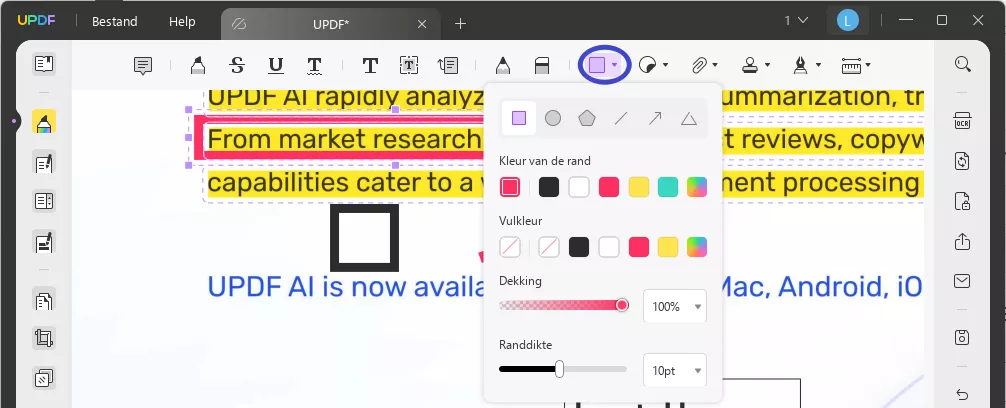
Task: Pick black fill color swatch
Action: click(579, 247)
